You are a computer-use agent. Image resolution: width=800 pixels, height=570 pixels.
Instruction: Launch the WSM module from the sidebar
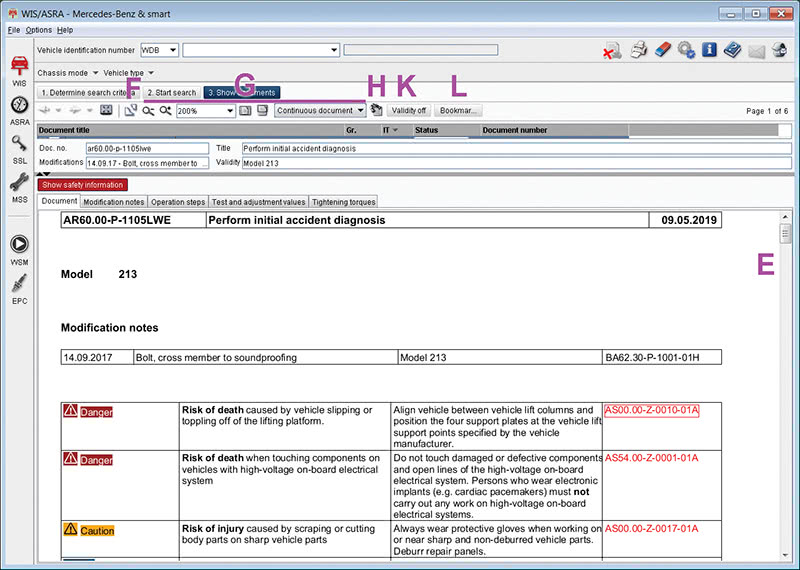pyautogui.click(x=19, y=250)
